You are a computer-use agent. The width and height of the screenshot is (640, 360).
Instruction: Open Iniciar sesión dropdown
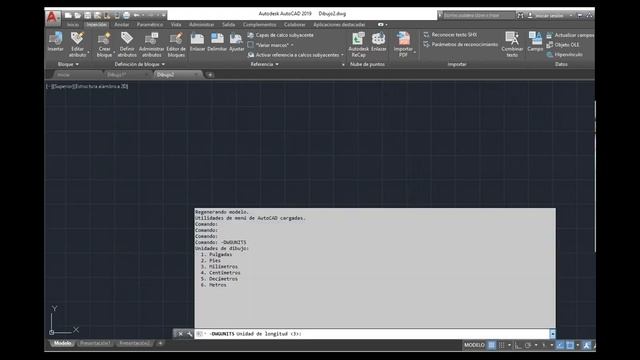click(x=571, y=16)
